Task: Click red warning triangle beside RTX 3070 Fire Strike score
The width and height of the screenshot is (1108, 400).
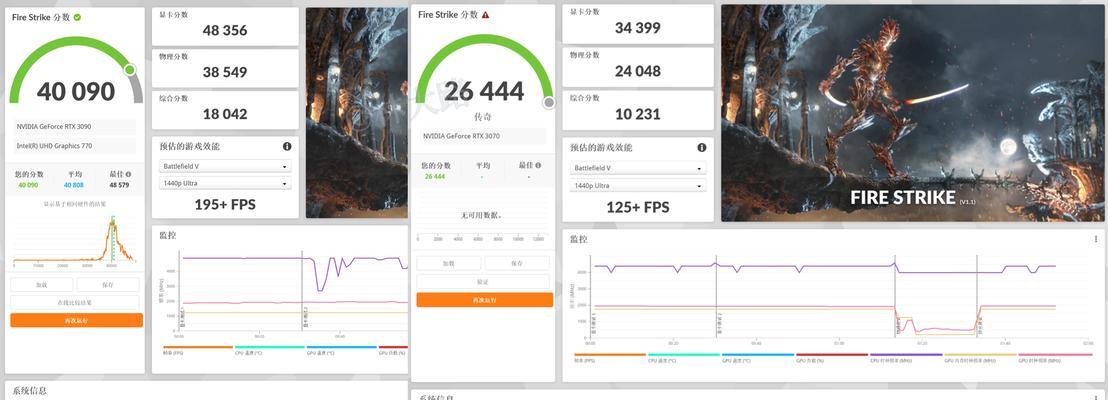Action: coord(485,15)
